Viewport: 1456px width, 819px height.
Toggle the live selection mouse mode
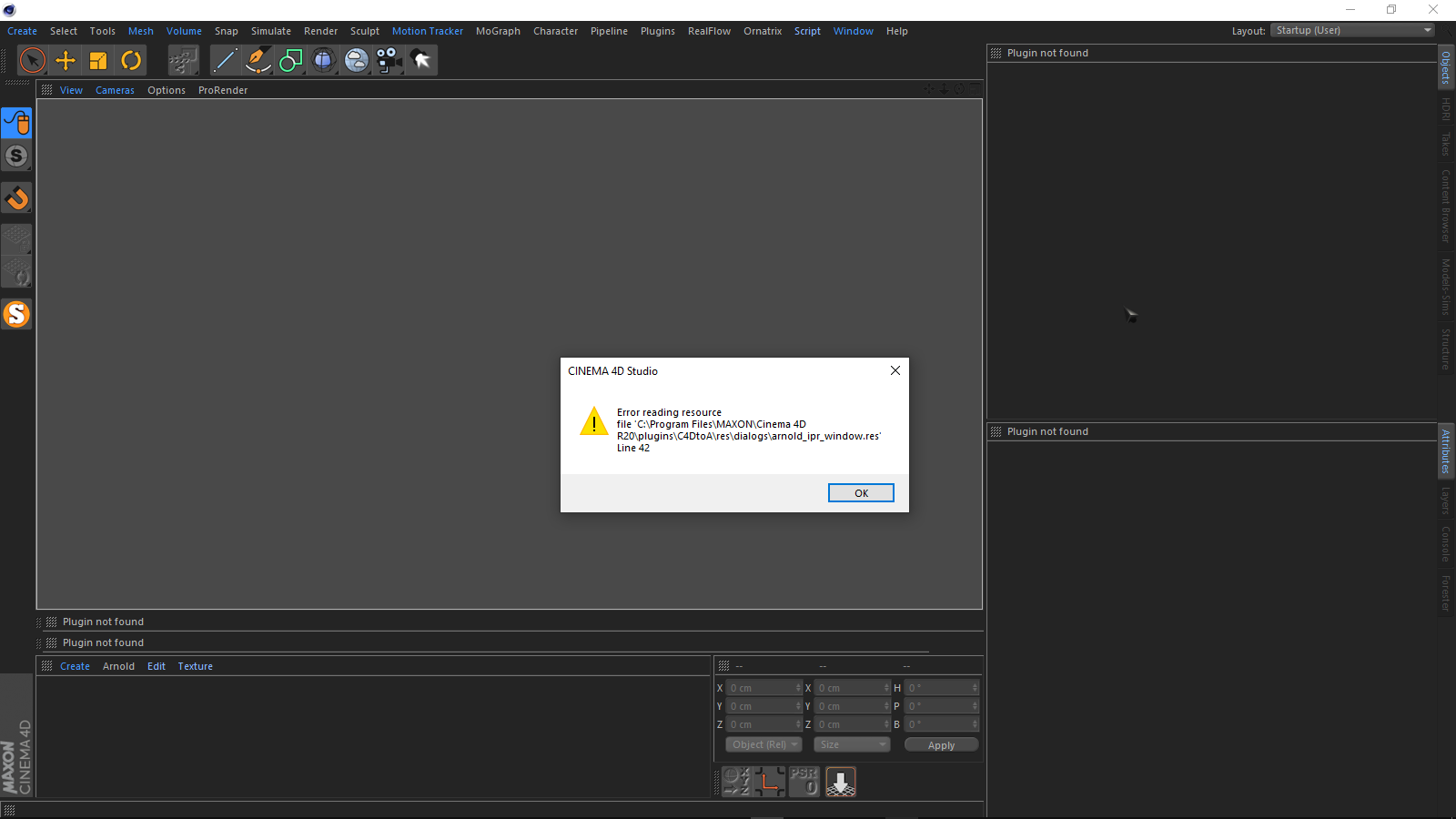click(x=16, y=123)
